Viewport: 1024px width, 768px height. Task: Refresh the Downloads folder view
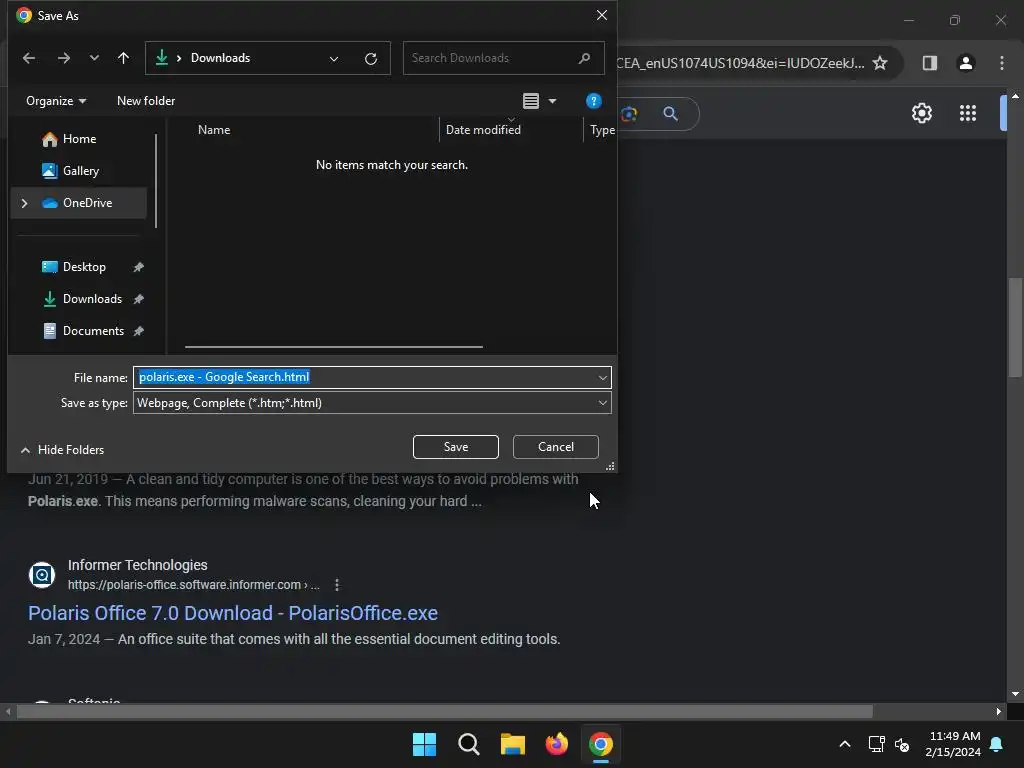371,59
